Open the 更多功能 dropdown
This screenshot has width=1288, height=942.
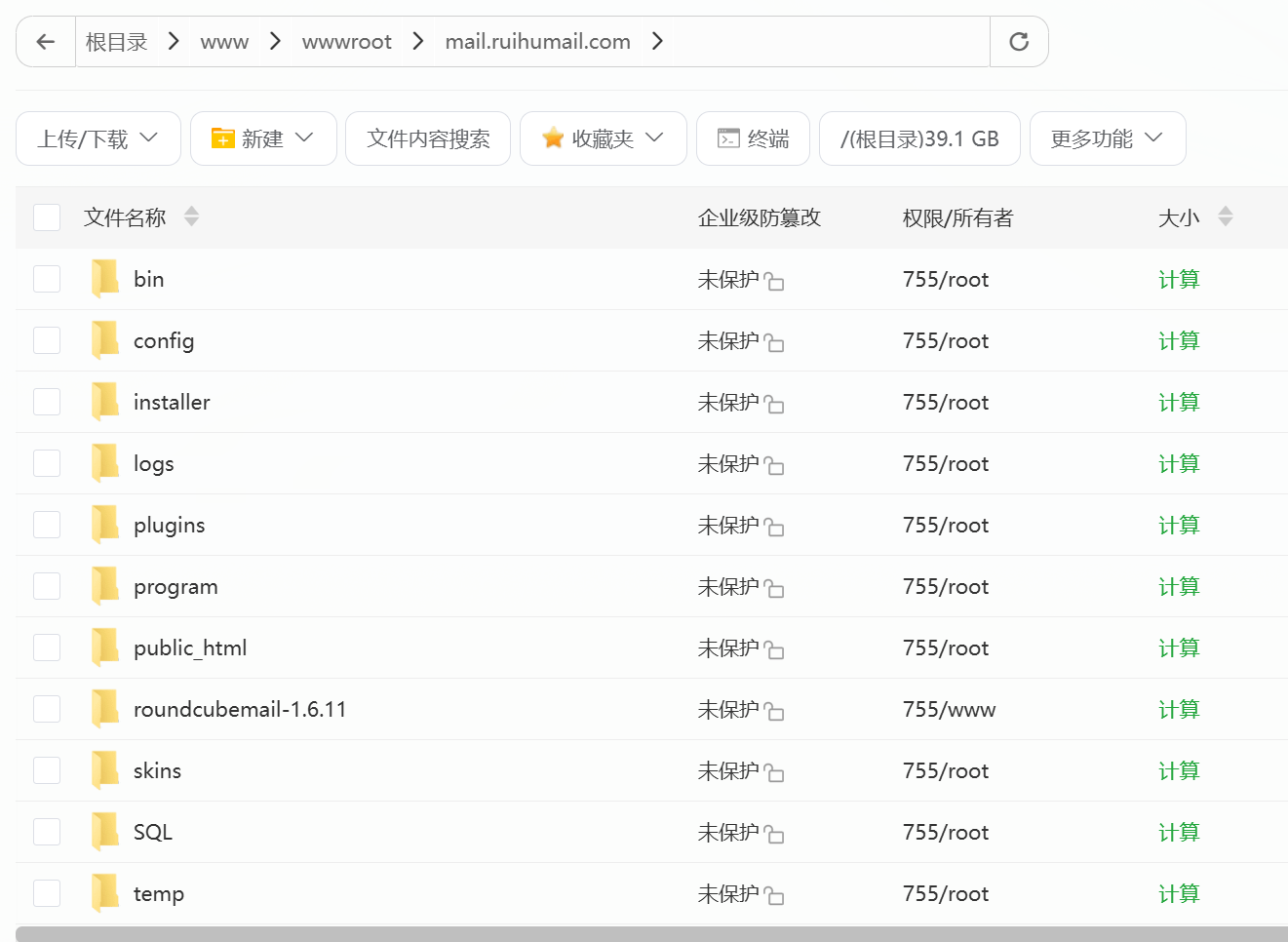pos(1107,138)
